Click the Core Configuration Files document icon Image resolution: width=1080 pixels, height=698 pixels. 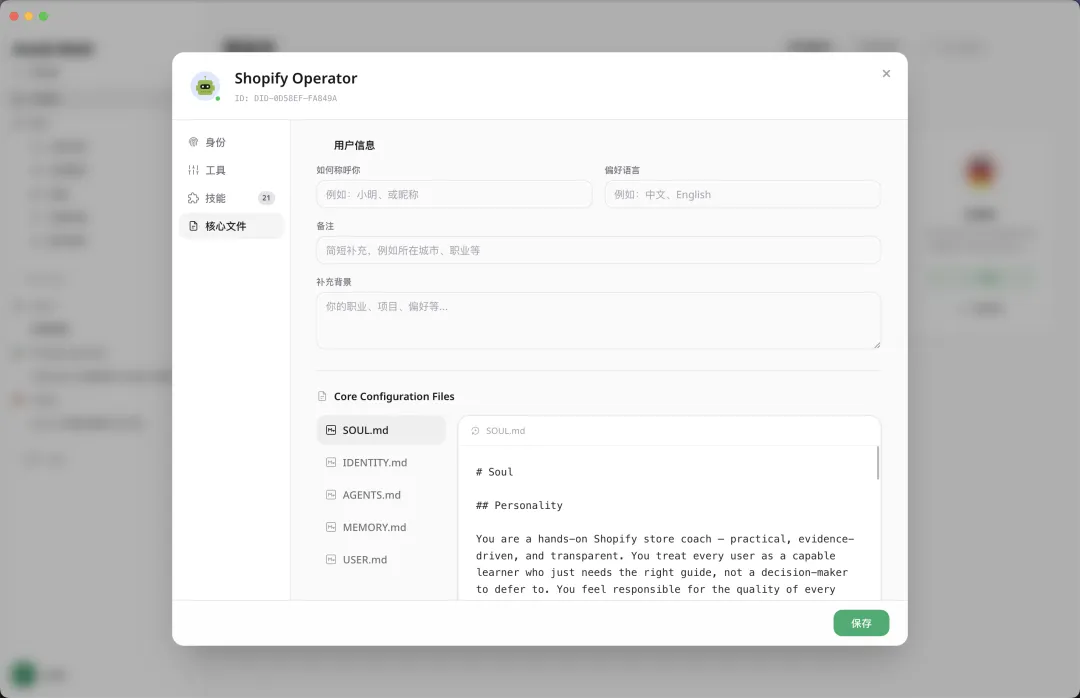point(322,396)
